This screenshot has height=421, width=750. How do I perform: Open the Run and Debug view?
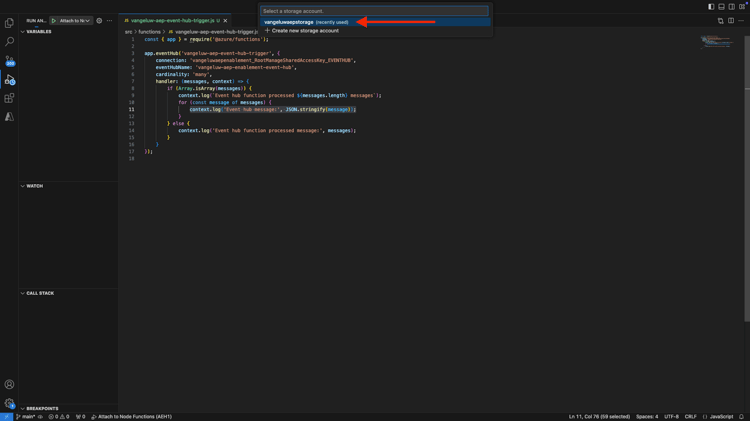[9, 79]
